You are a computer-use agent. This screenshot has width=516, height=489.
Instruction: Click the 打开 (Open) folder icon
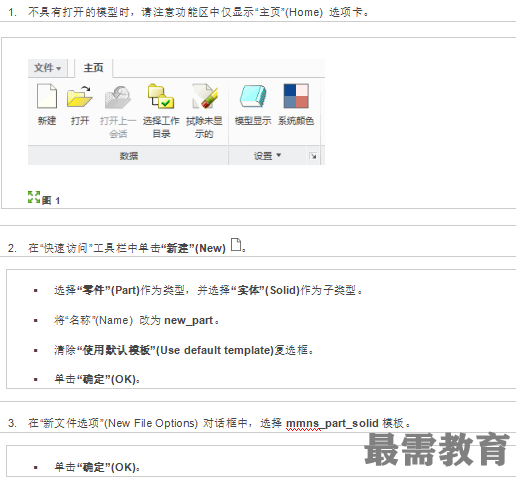(x=80, y=96)
